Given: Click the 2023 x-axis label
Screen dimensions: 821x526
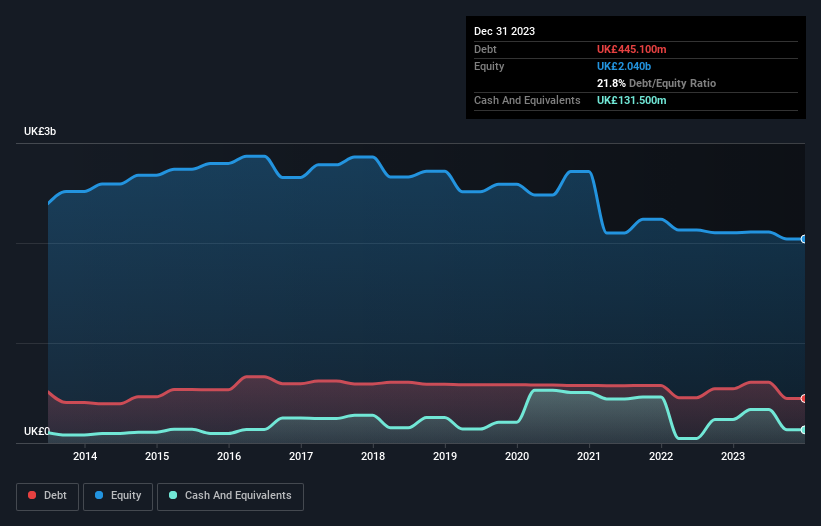Looking at the screenshot, I should coord(733,456).
